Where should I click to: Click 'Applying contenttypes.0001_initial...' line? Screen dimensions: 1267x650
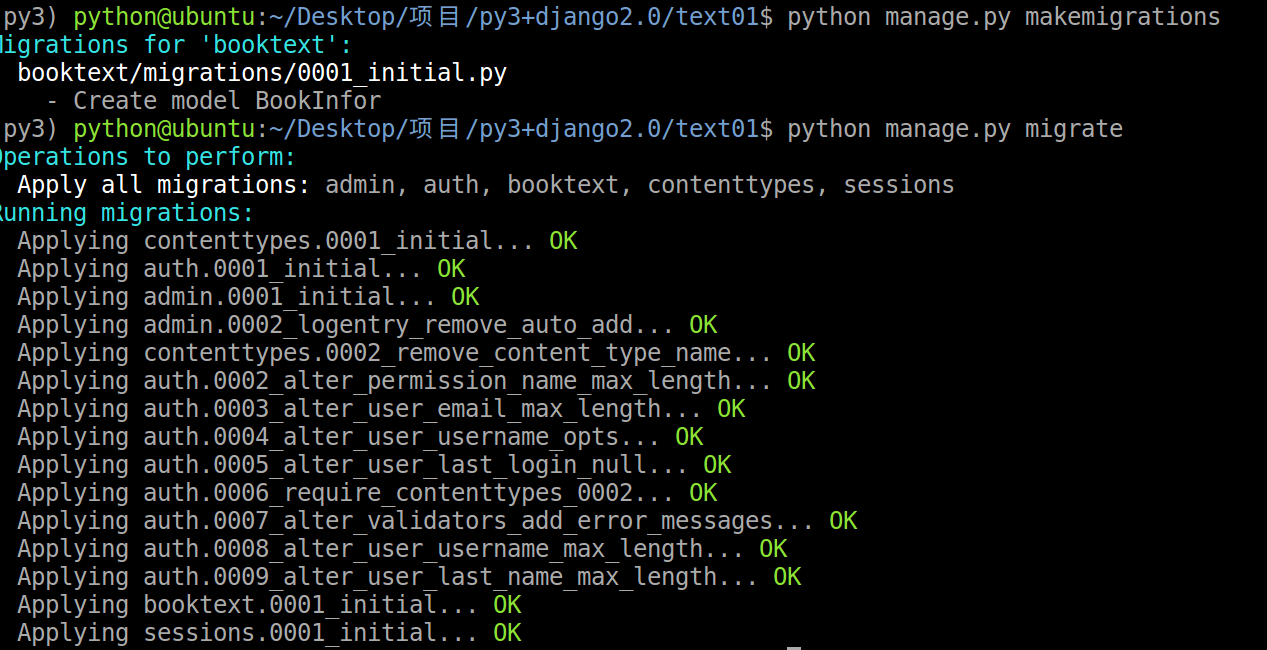point(276,241)
